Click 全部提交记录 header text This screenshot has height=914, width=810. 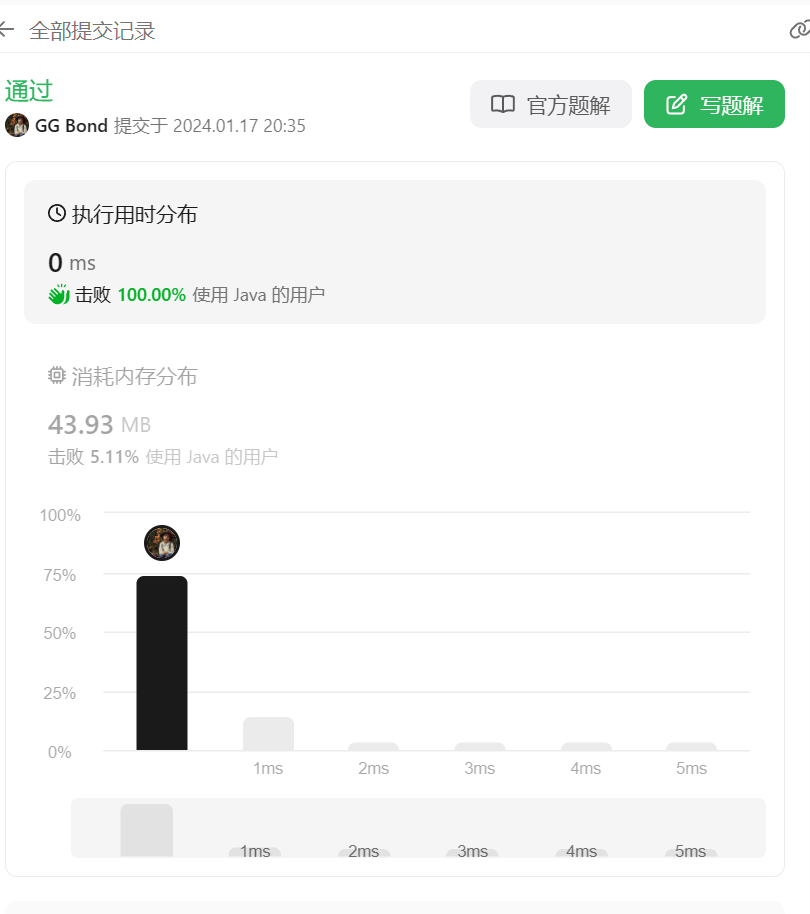coord(92,31)
